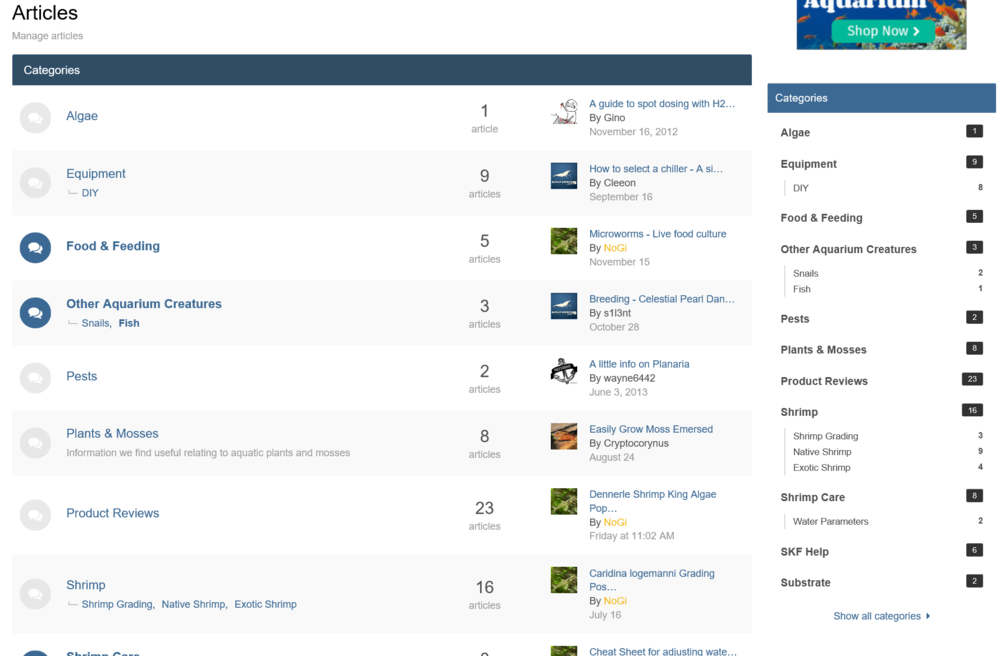Select Water Parameters in sidebar
Screen dimensions: 1000x656
coord(830,521)
